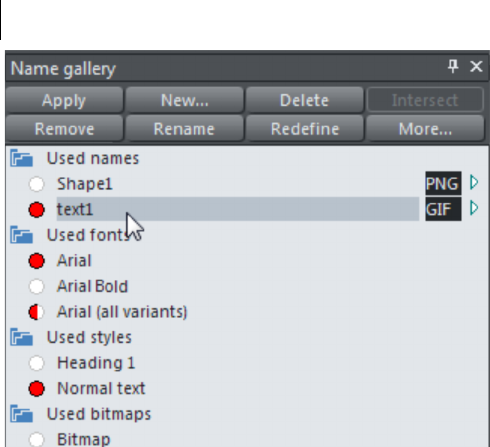Viewport: 490px width, 447px height.
Task: Click the Used fonts folder icon
Action: click(x=21, y=235)
